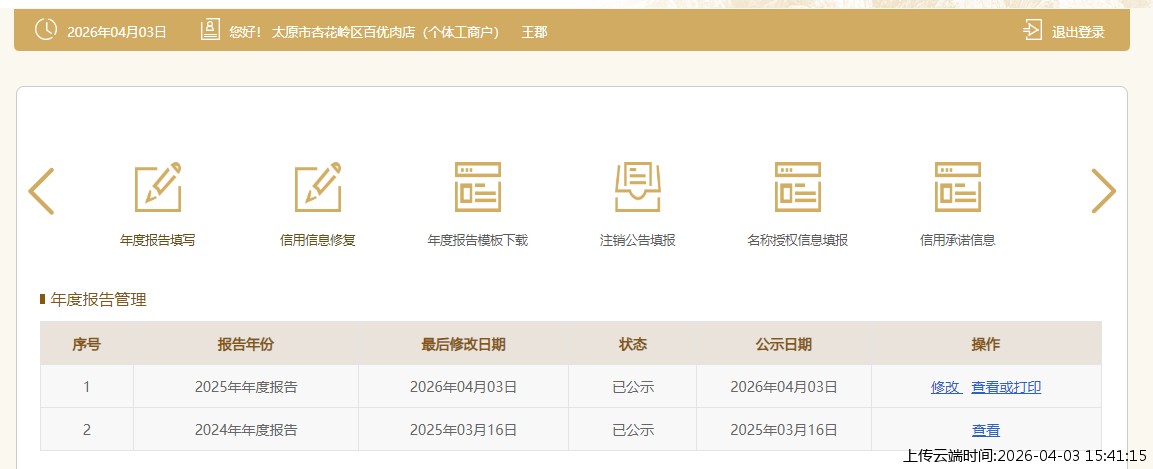This screenshot has height=469, width=1153.
Task: Click the 公示日期 column header
Action: point(784,344)
